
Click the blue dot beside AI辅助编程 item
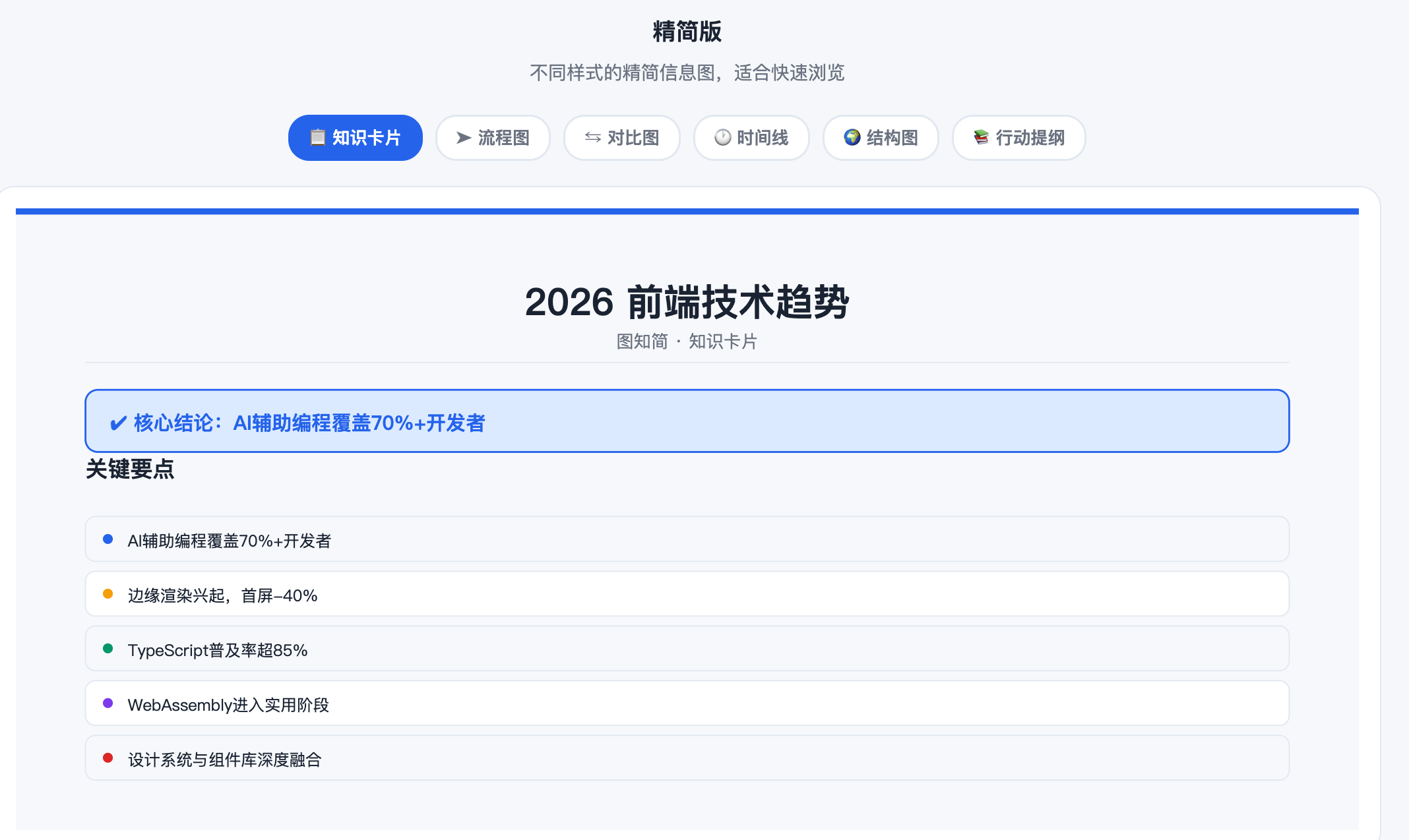point(108,539)
